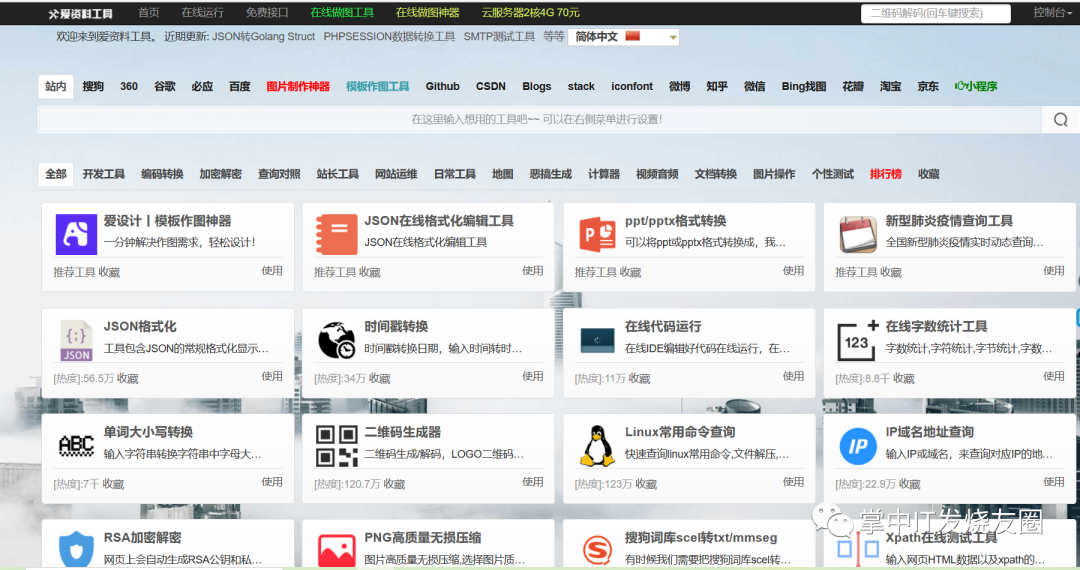This screenshot has width=1080, height=570.
Task: Click the Sogou S logo icon
Action: point(597,550)
